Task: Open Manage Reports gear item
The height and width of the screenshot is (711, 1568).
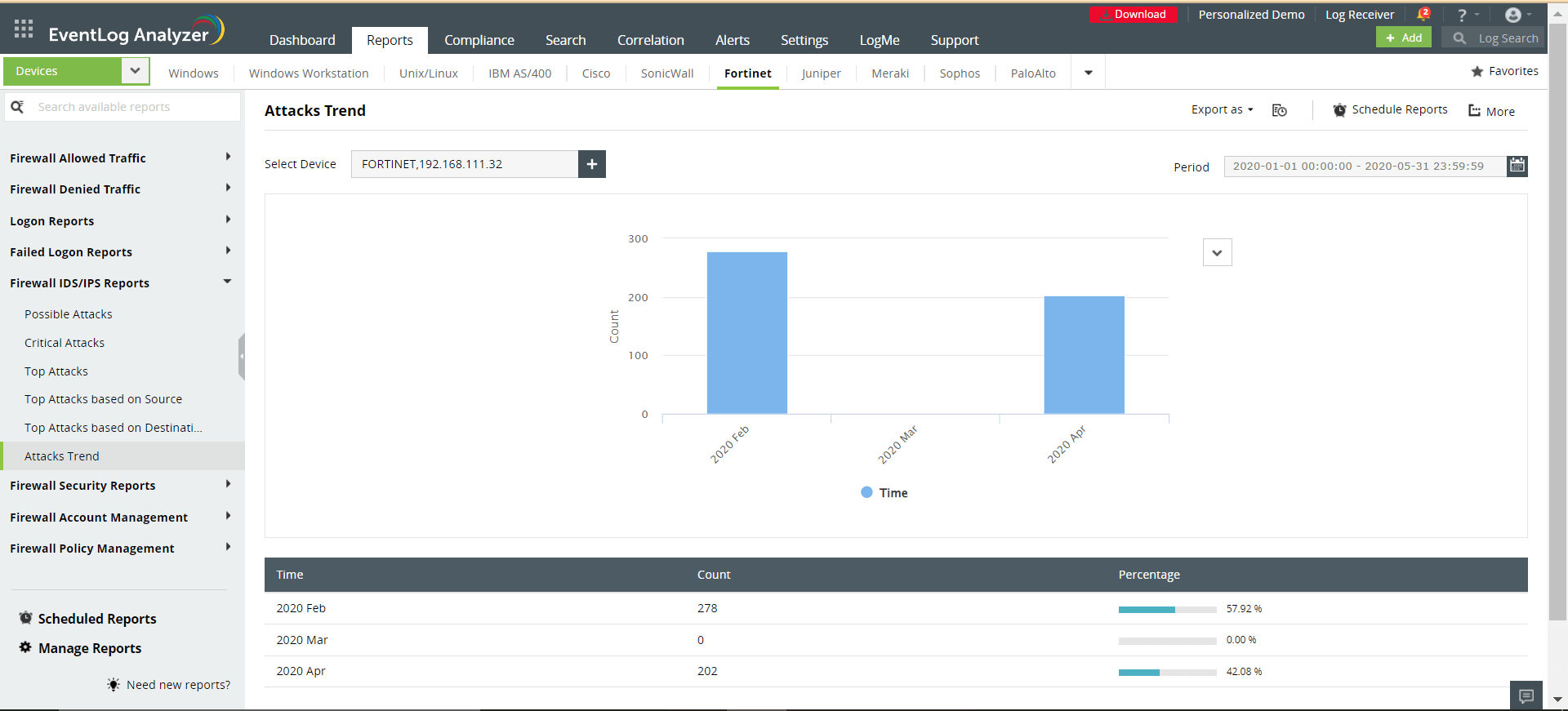Action: pyautogui.click(x=81, y=647)
